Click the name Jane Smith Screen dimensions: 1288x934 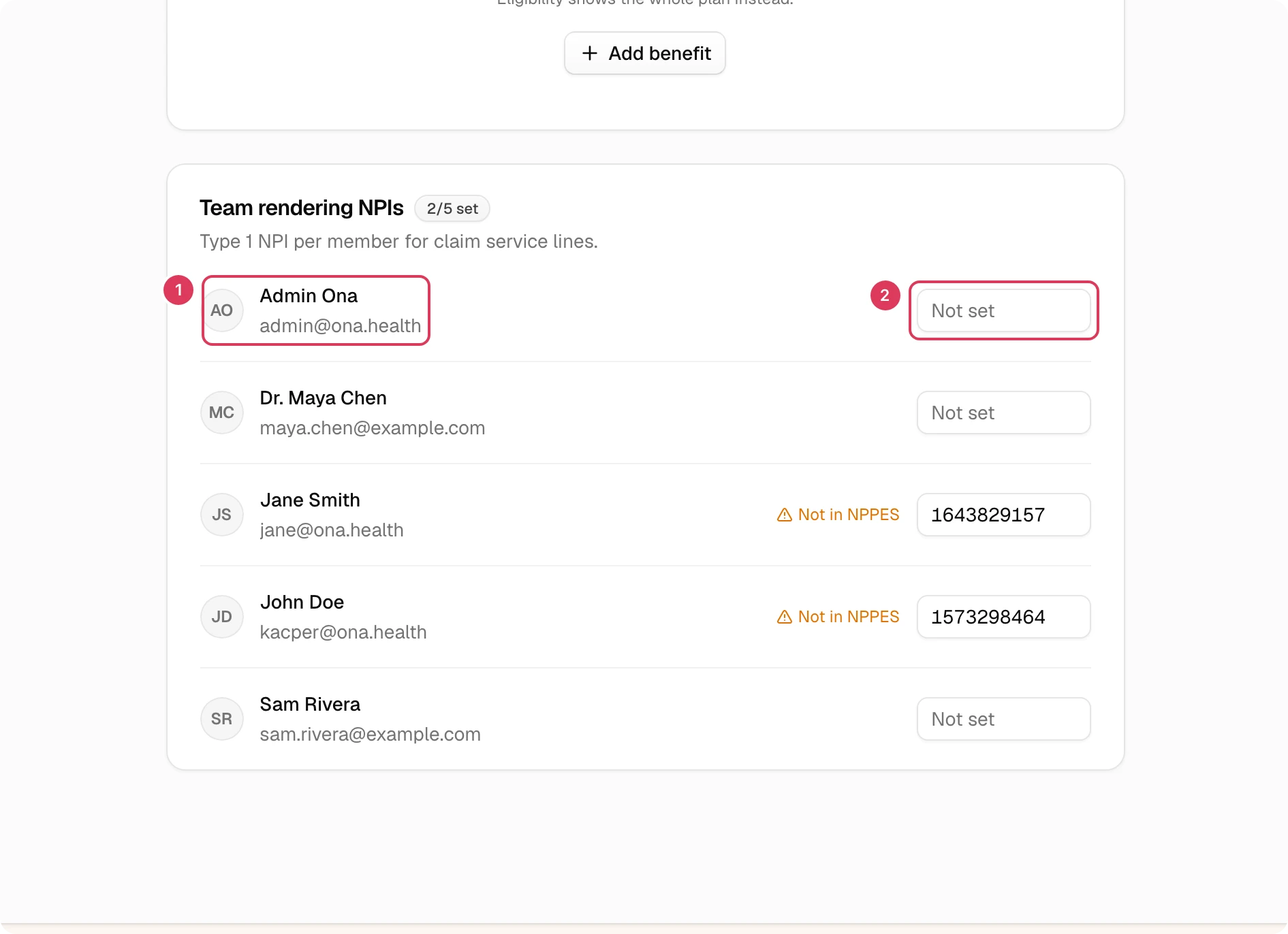coord(310,500)
